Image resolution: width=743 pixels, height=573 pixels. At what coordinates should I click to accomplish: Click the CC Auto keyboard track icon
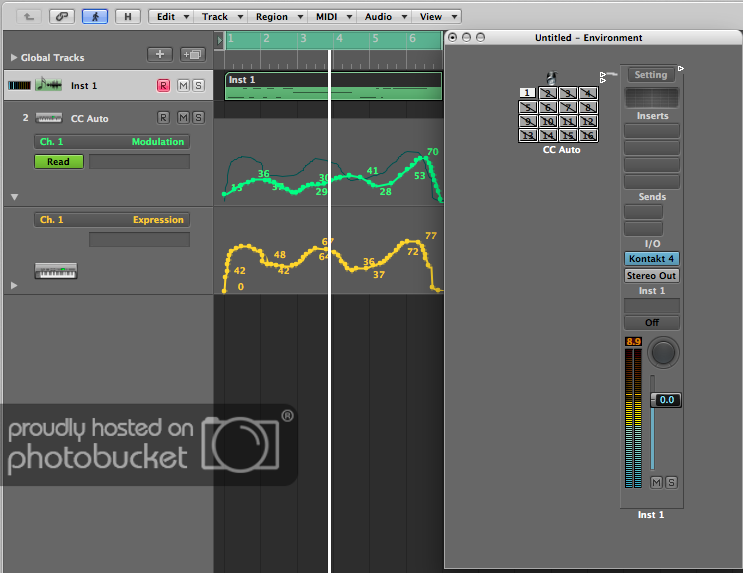pyautogui.click(x=49, y=118)
